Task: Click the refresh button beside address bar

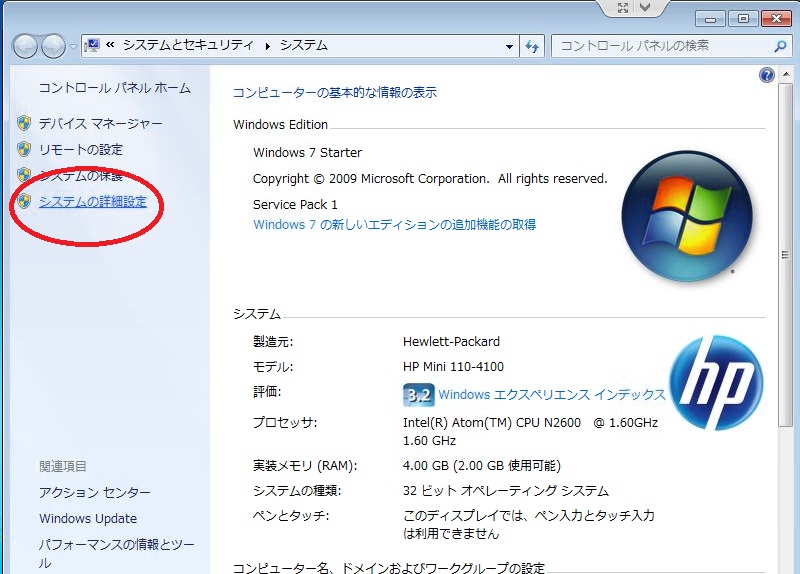Action: (x=532, y=46)
